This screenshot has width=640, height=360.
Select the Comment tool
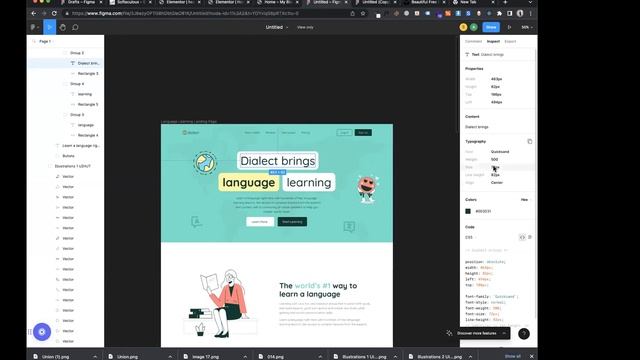point(75,27)
